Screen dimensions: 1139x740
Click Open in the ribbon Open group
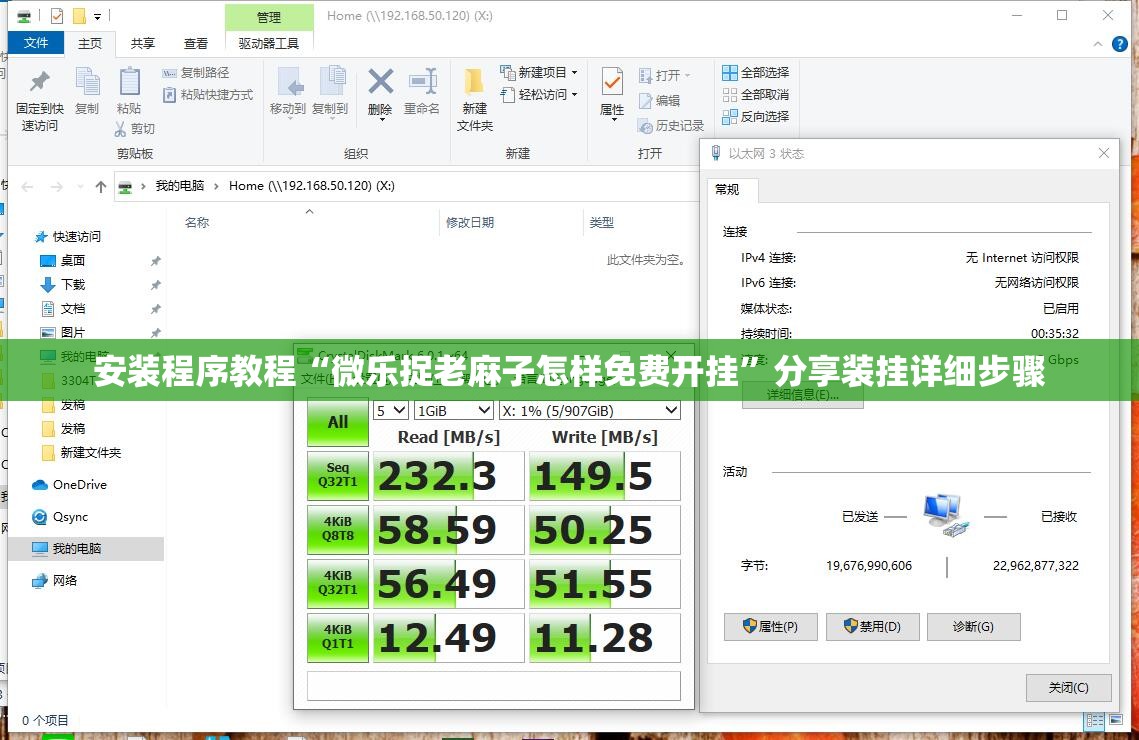[x=665, y=76]
